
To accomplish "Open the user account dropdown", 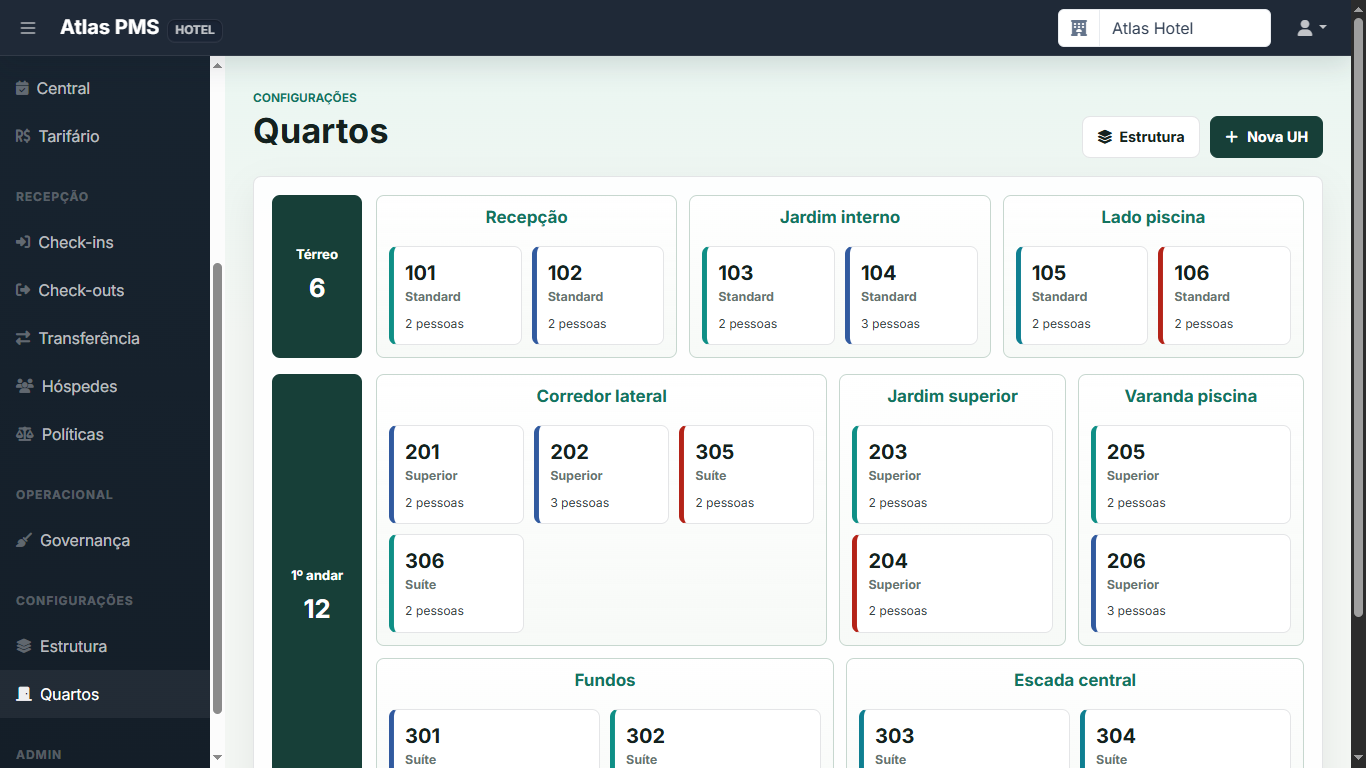I will (1311, 28).
